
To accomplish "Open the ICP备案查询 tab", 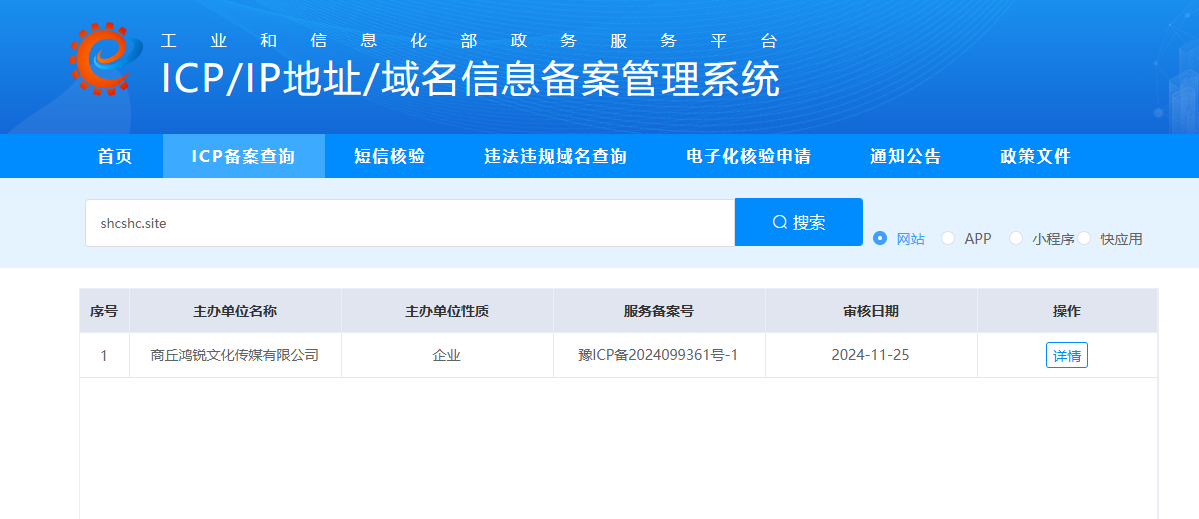I will pyautogui.click(x=243, y=157).
